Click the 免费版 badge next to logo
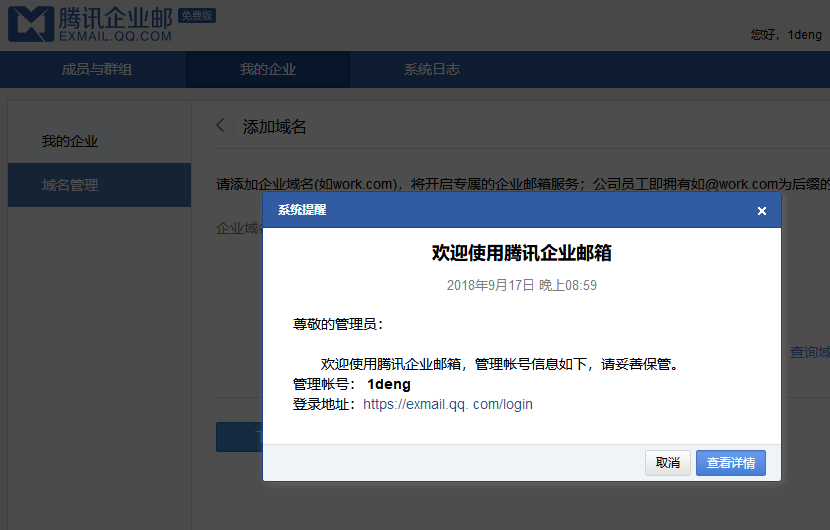This screenshot has height=530, width=830. [x=197, y=16]
